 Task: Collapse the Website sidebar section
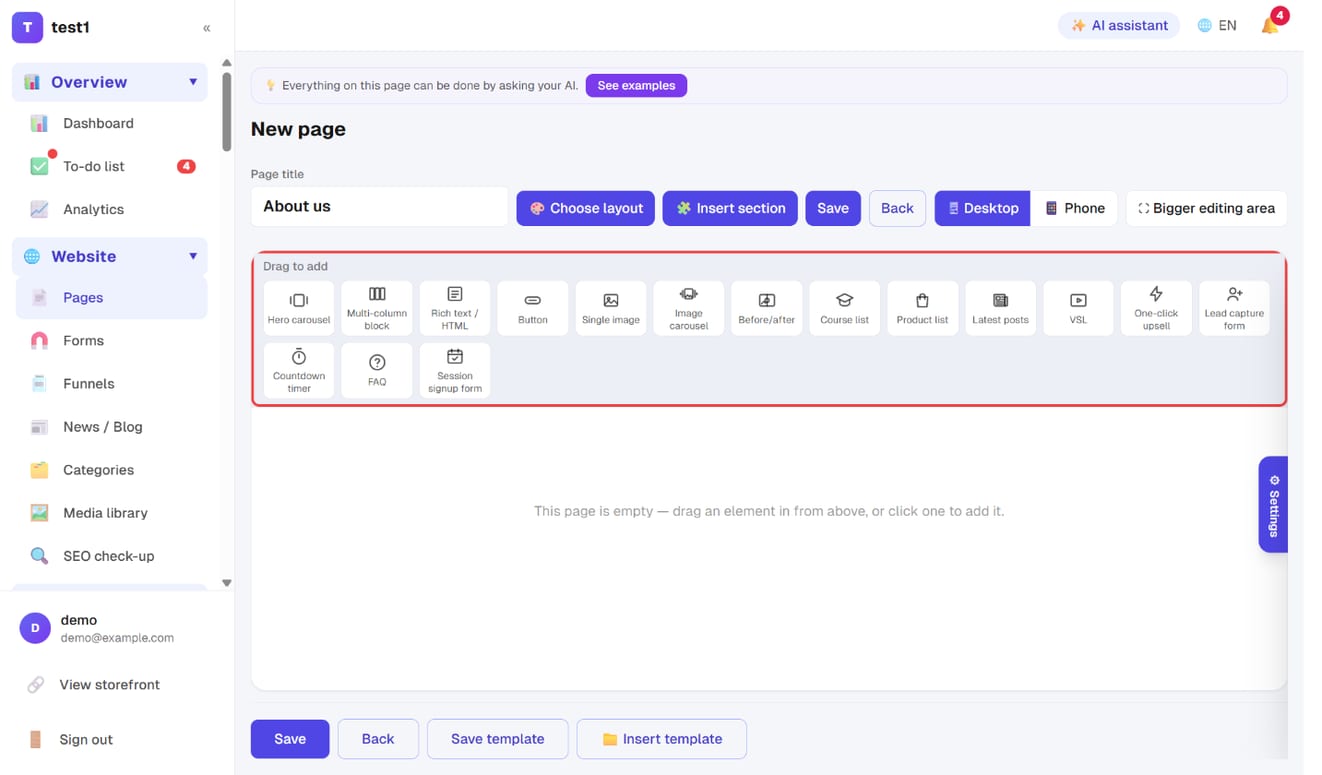click(x=110, y=256)
